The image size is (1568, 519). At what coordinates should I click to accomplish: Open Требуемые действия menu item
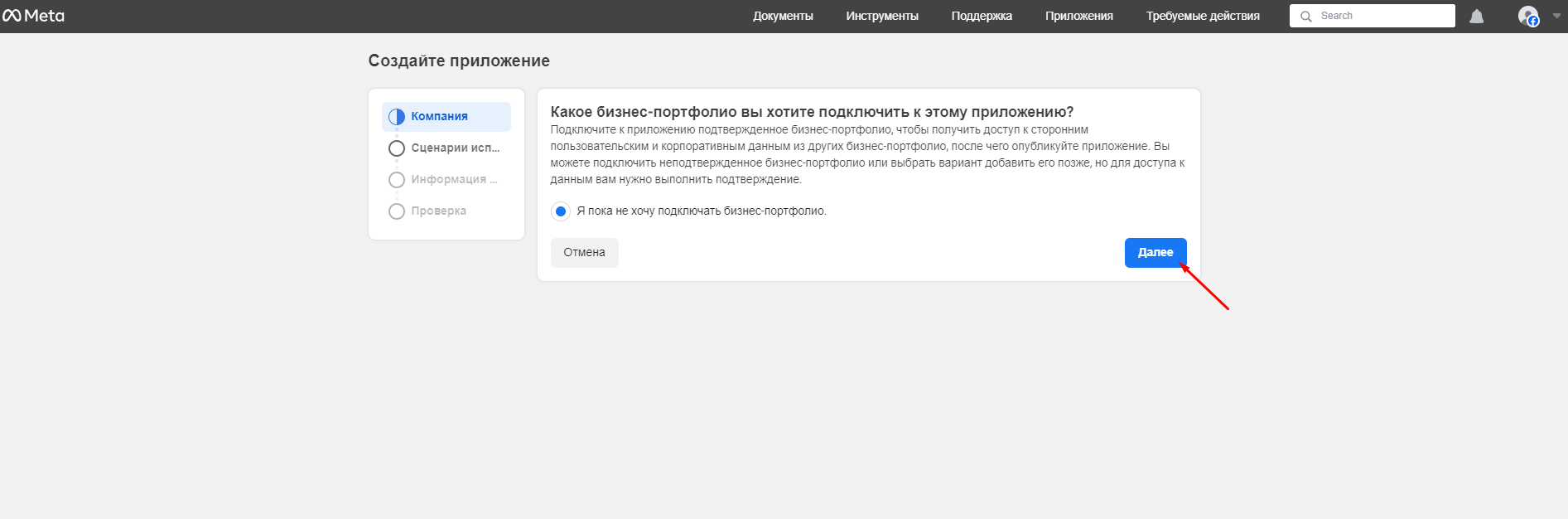click(x=1203, y=16)
